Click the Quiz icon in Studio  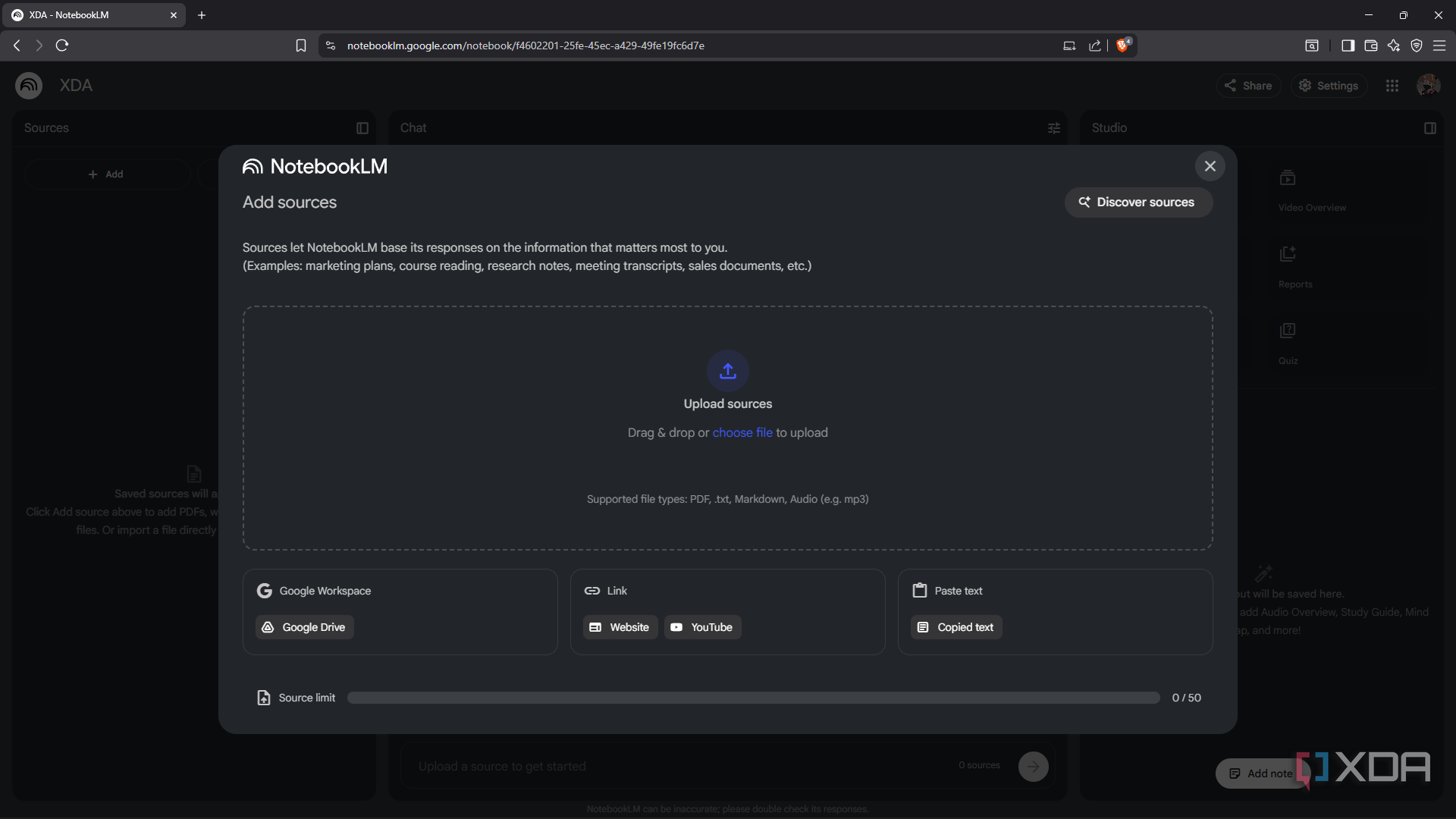[1287, 331]
